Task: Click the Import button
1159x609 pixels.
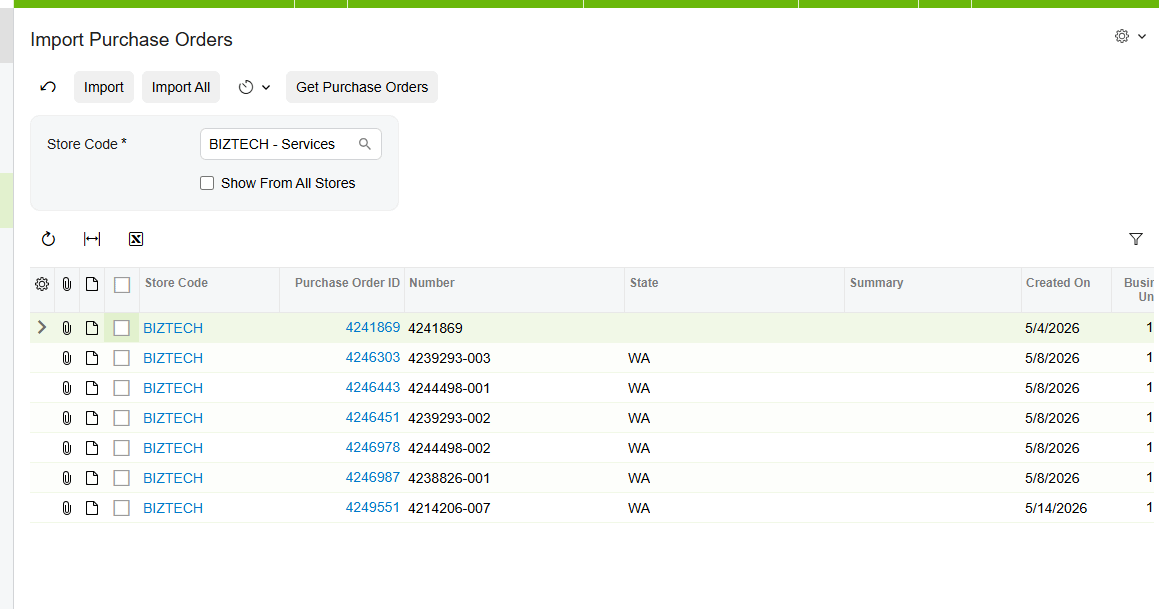Action: (103, 87)
